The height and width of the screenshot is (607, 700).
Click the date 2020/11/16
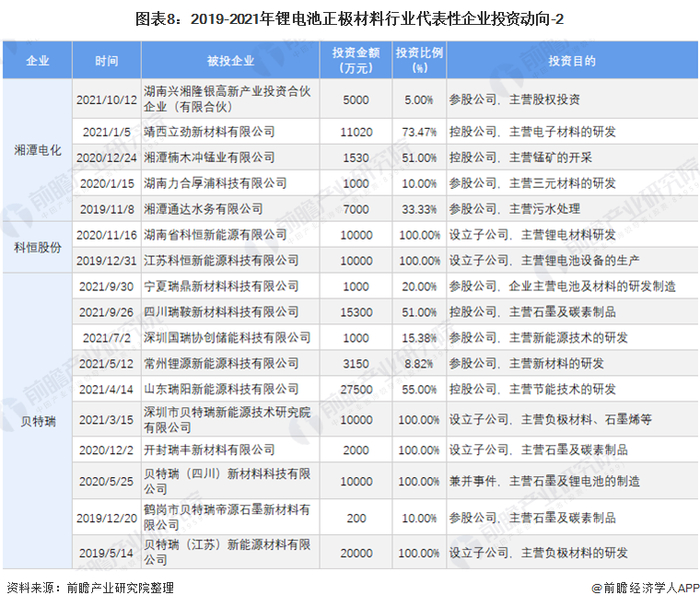click(107, 235)
